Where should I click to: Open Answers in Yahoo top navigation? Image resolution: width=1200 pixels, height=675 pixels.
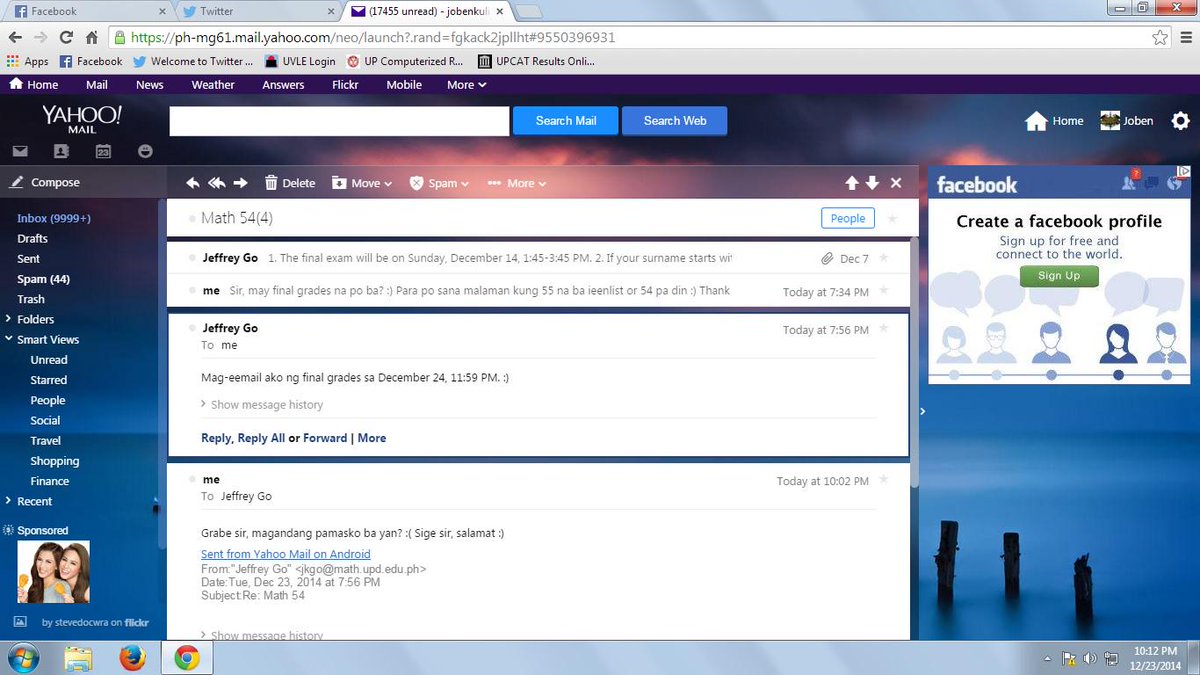pyautogui.click(x=283, y=85)
